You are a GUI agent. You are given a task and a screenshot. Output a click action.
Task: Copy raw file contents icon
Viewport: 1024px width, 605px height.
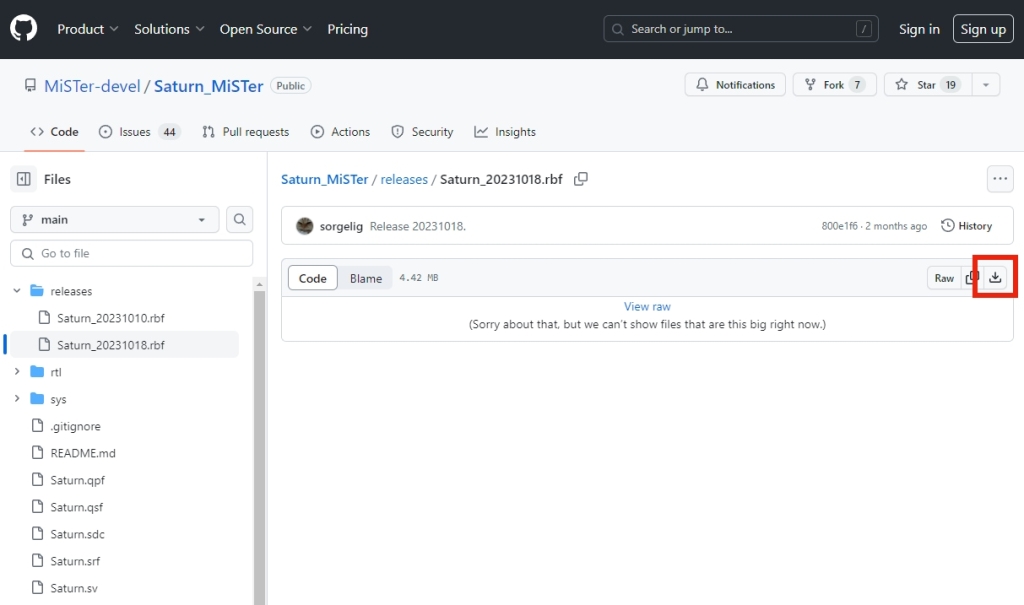pos(972,278)
